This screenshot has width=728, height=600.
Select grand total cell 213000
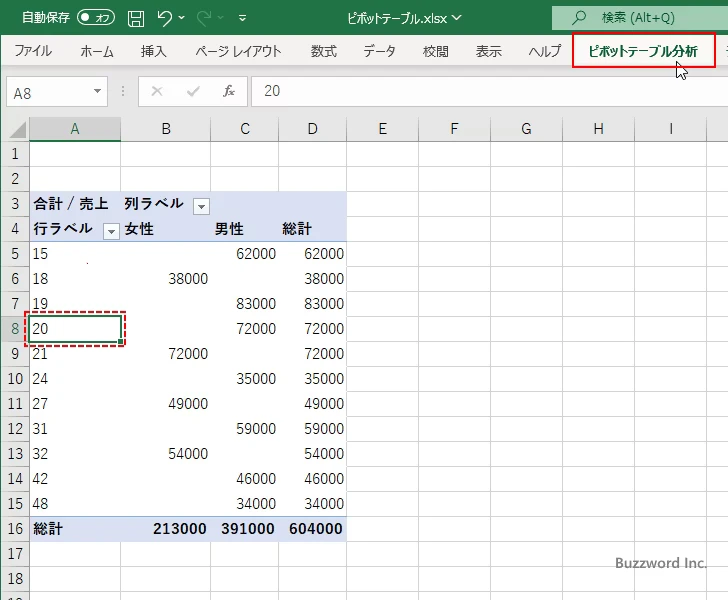(166, 528)
